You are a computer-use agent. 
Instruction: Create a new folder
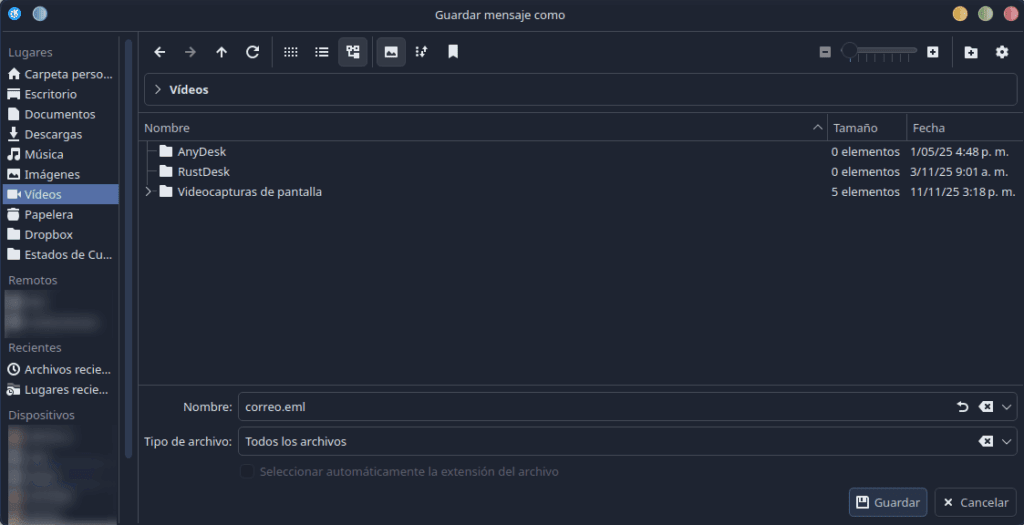(971, 52)
